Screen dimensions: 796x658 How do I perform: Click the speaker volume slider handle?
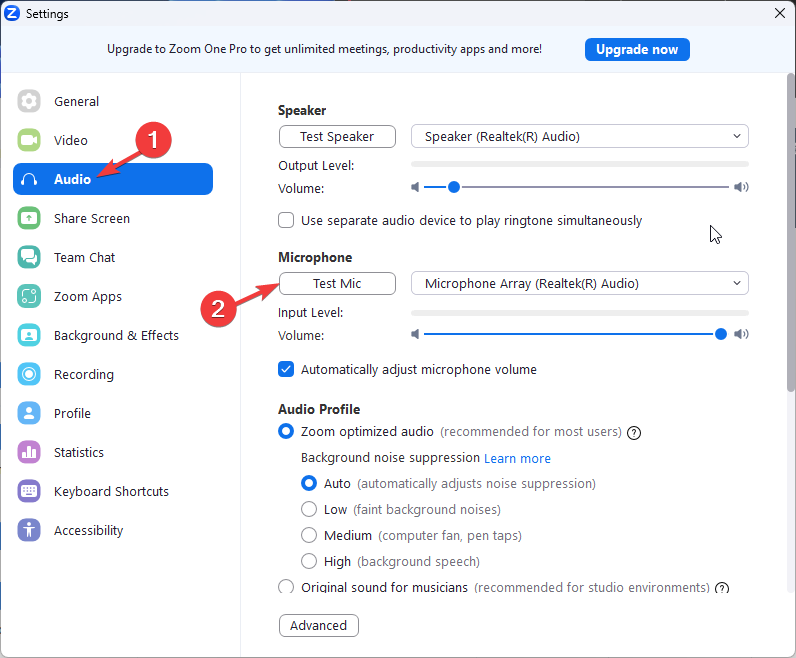(x=454, y=187)
